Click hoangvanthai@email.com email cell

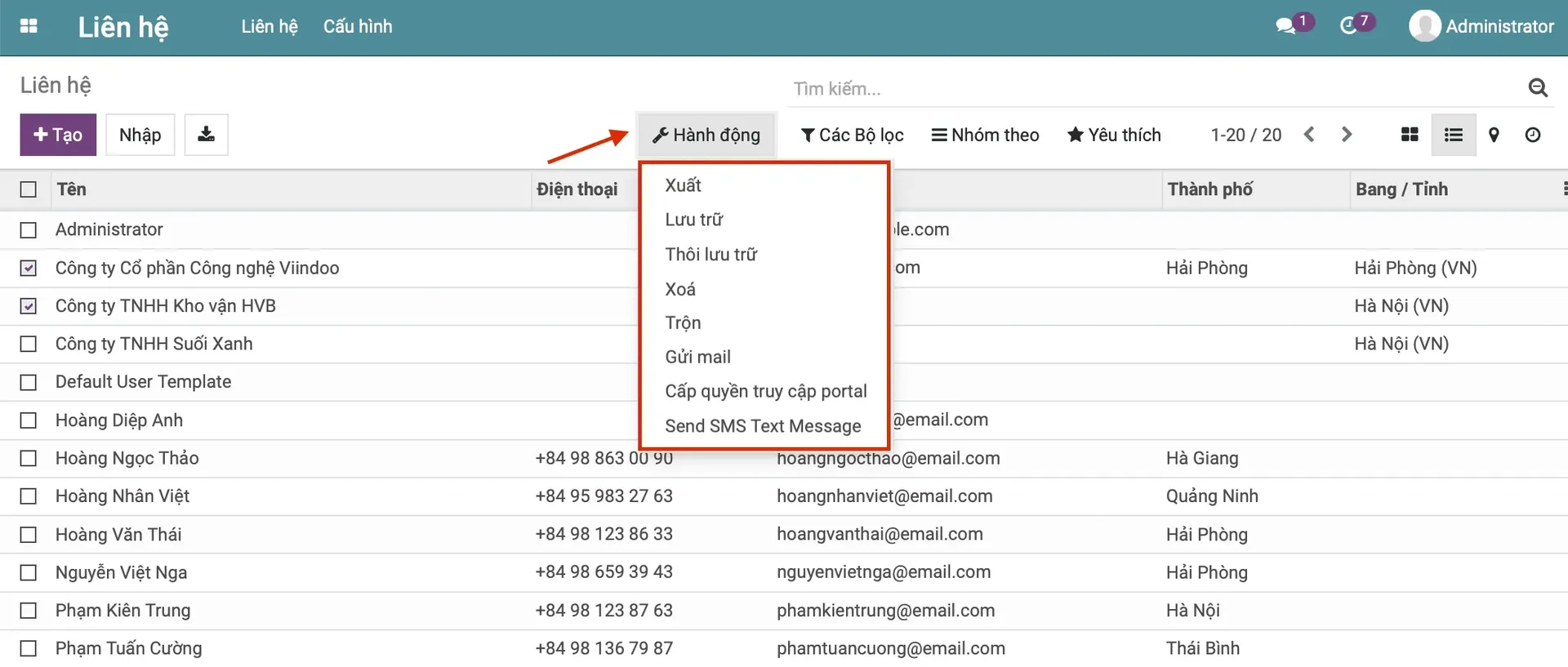tap(880, 534)
